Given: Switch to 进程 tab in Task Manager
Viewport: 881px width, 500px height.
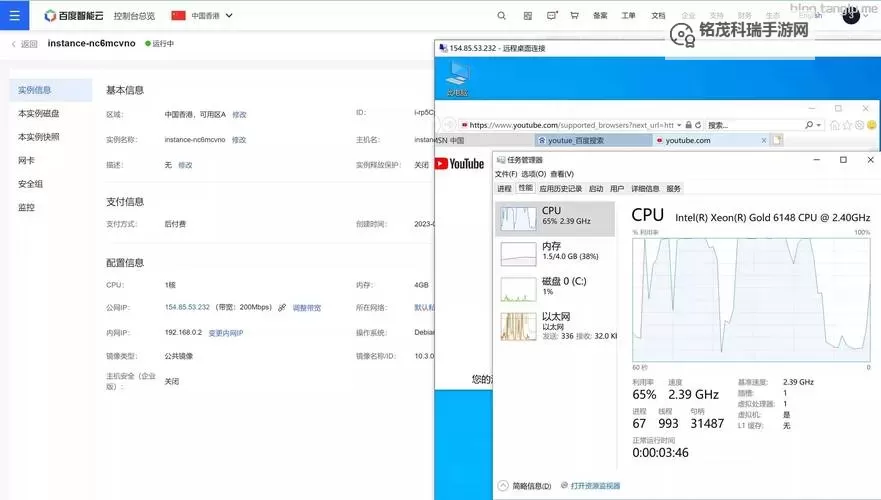Looking at the screenshot, I should pyautogui.click(x=504, y=189).
